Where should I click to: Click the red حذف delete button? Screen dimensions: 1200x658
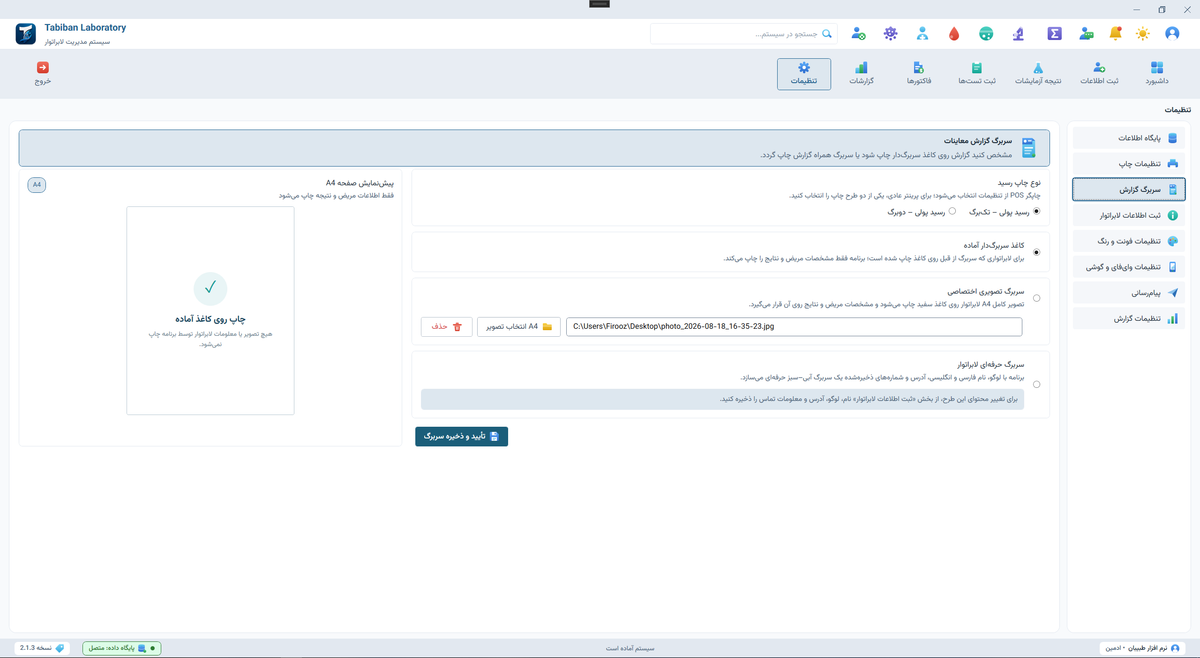click(446, 327)
